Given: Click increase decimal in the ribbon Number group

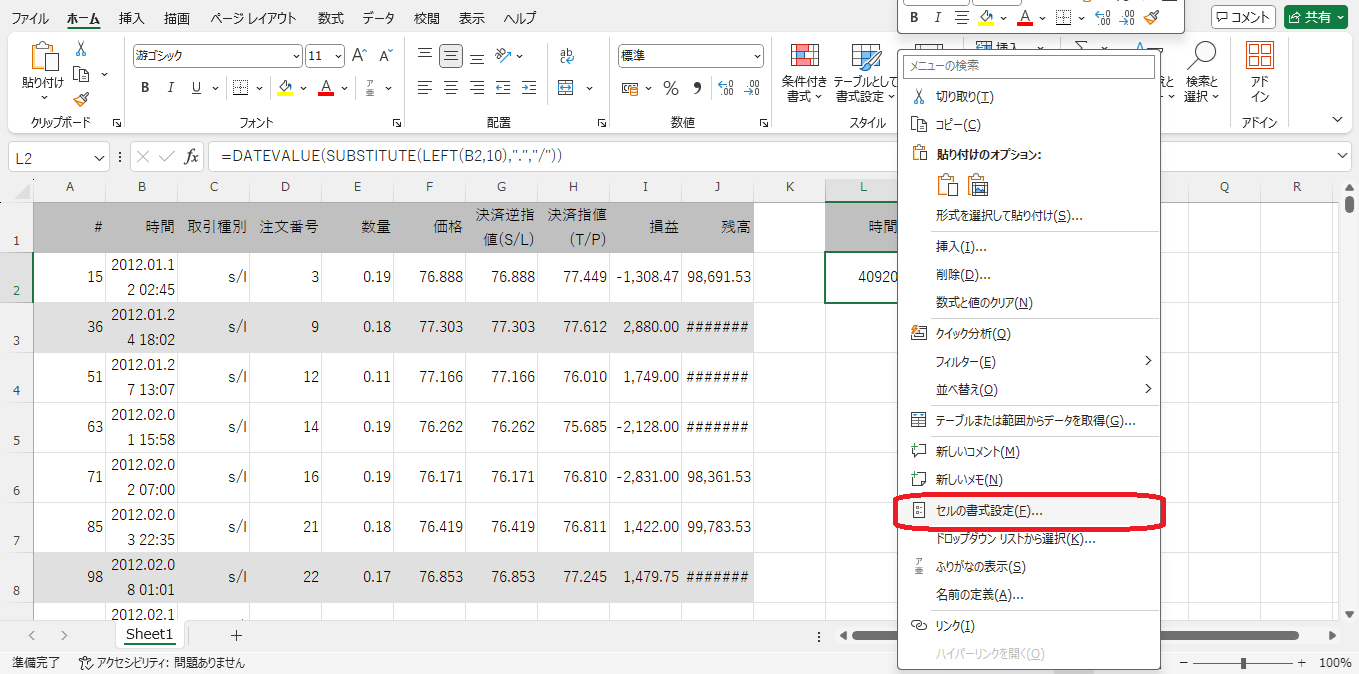Looking at the screenshot, I should pyautogui.click(x=725, y=88).
